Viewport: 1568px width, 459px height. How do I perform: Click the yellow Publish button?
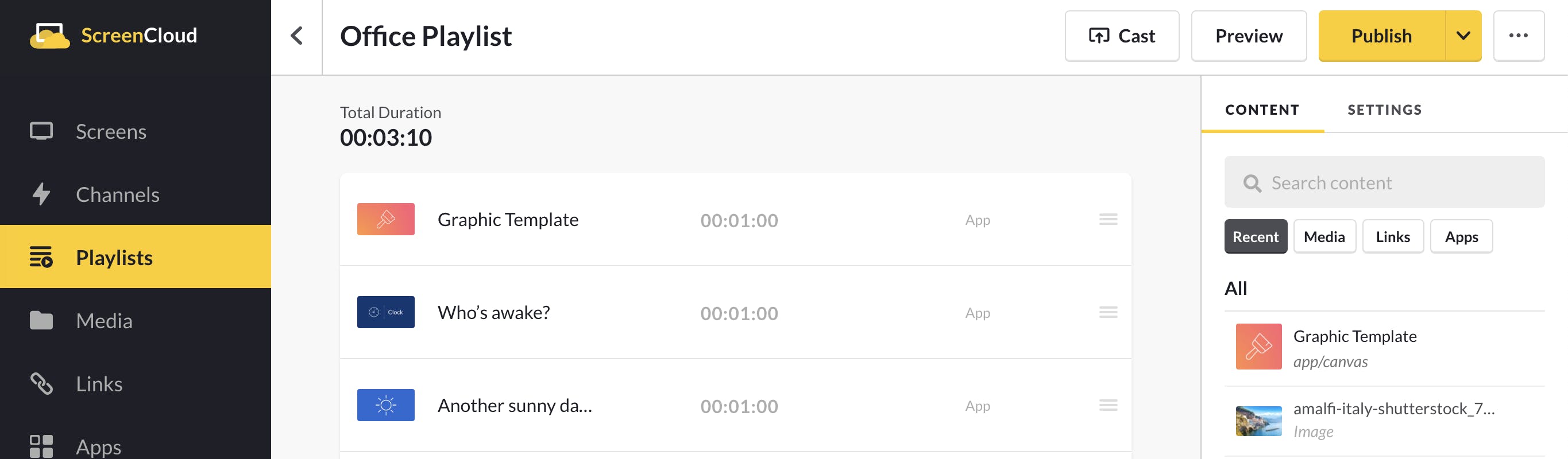point(1381,36)
